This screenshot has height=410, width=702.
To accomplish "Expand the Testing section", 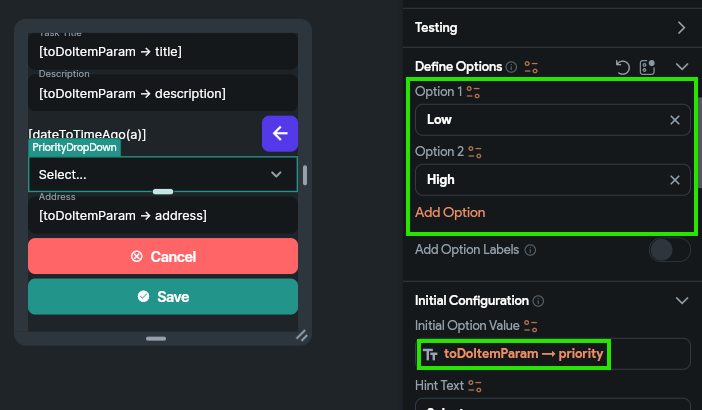I will [681, 28].
